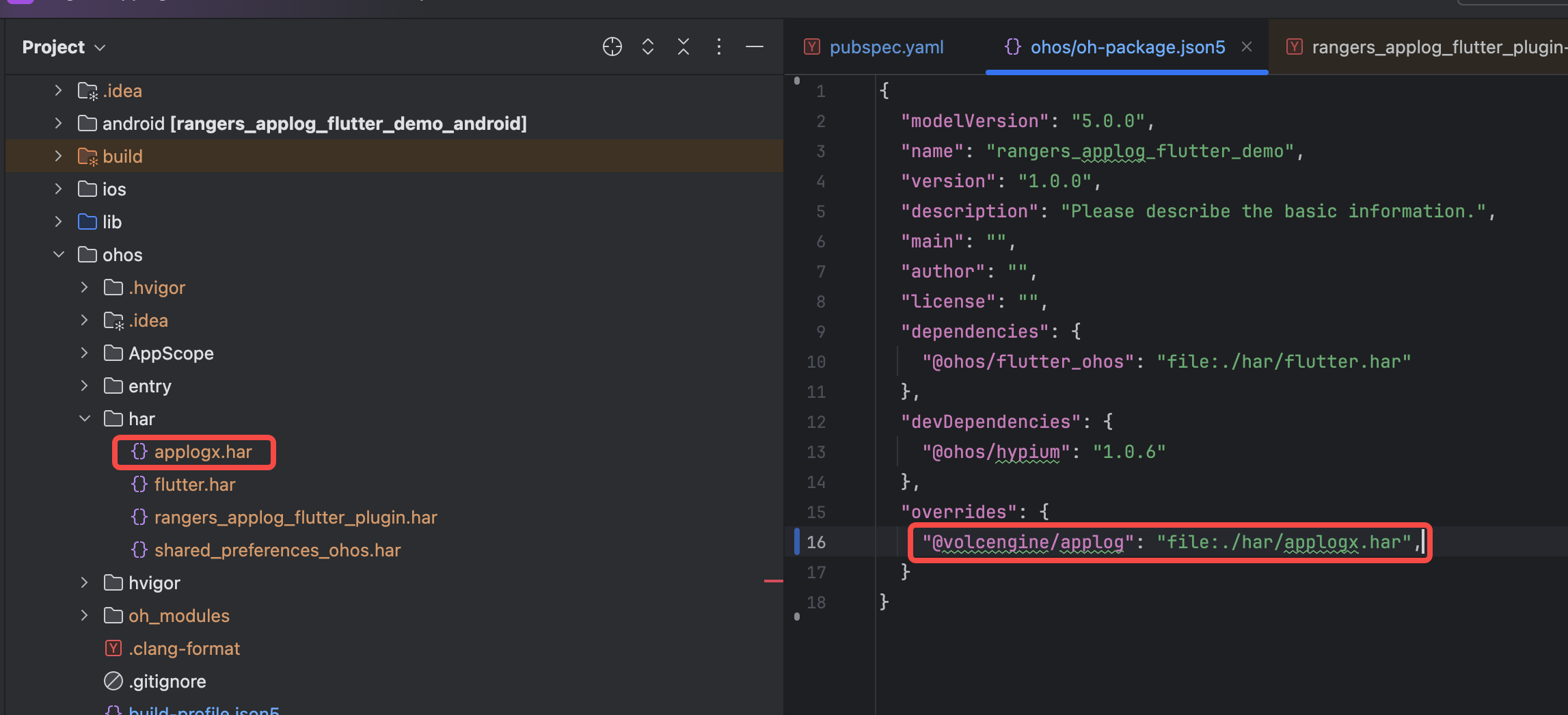The height and width of the screenshot is (715, 1568).
Task: Expand the .hvigor folder
Action: [x=84, y=287]
